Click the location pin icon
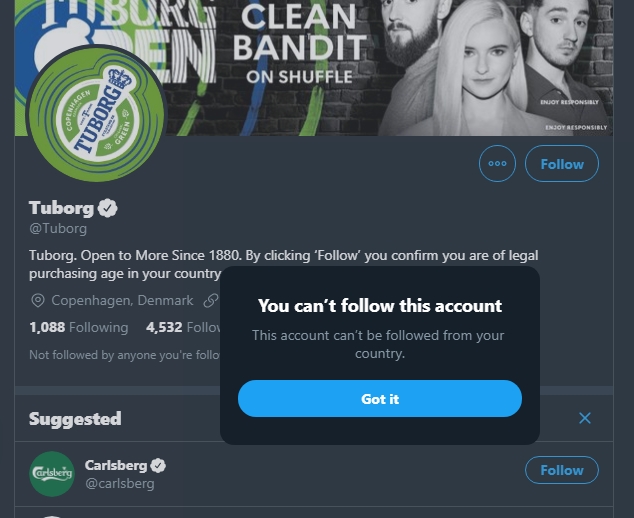Screen dimensions: 634x518 (x=38, y=300)
